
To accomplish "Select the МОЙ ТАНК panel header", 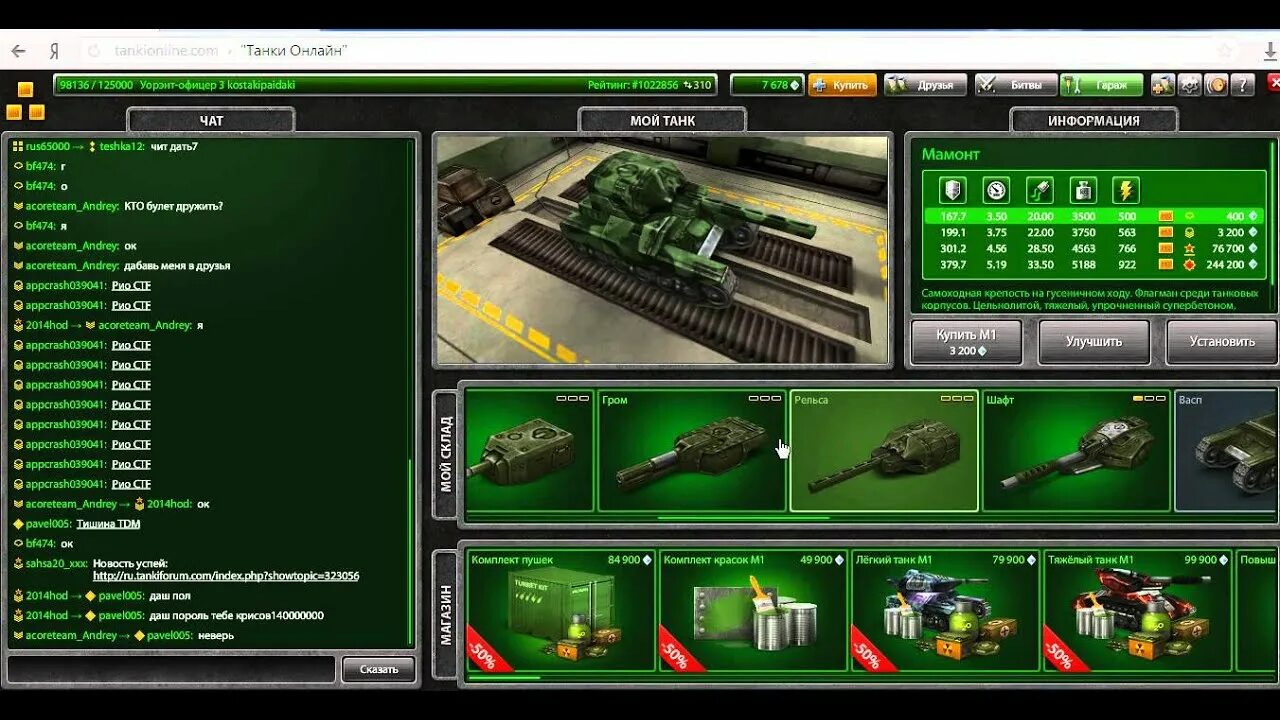I will pyautogui.click(x=662, y=120).
